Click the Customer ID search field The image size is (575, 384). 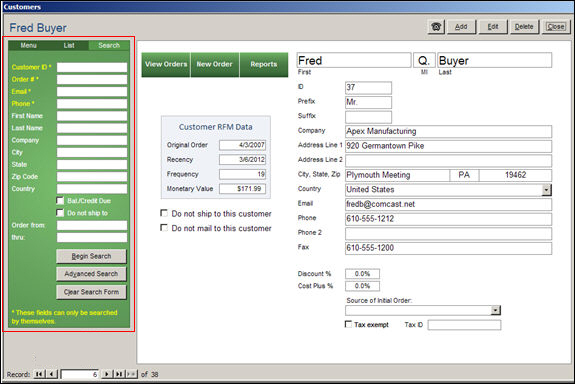[92, 67]
